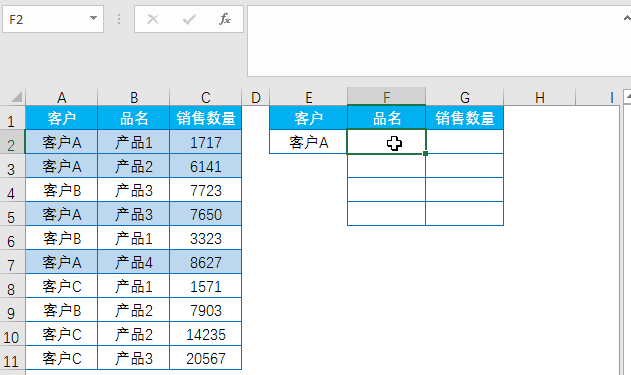Select cell with value 6141
The height and width of the screenshot is (375, 631).
(x=206, y=166)
